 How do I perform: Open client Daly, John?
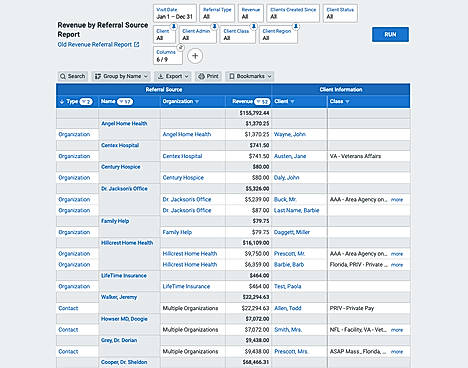click(x=287, y=178)
